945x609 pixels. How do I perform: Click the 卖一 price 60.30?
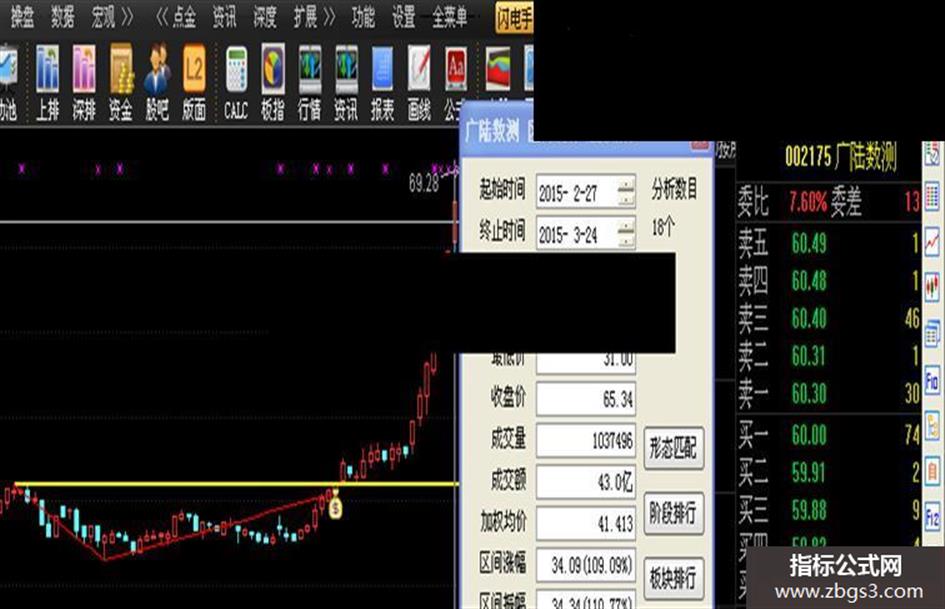click(x=809, y=393)
